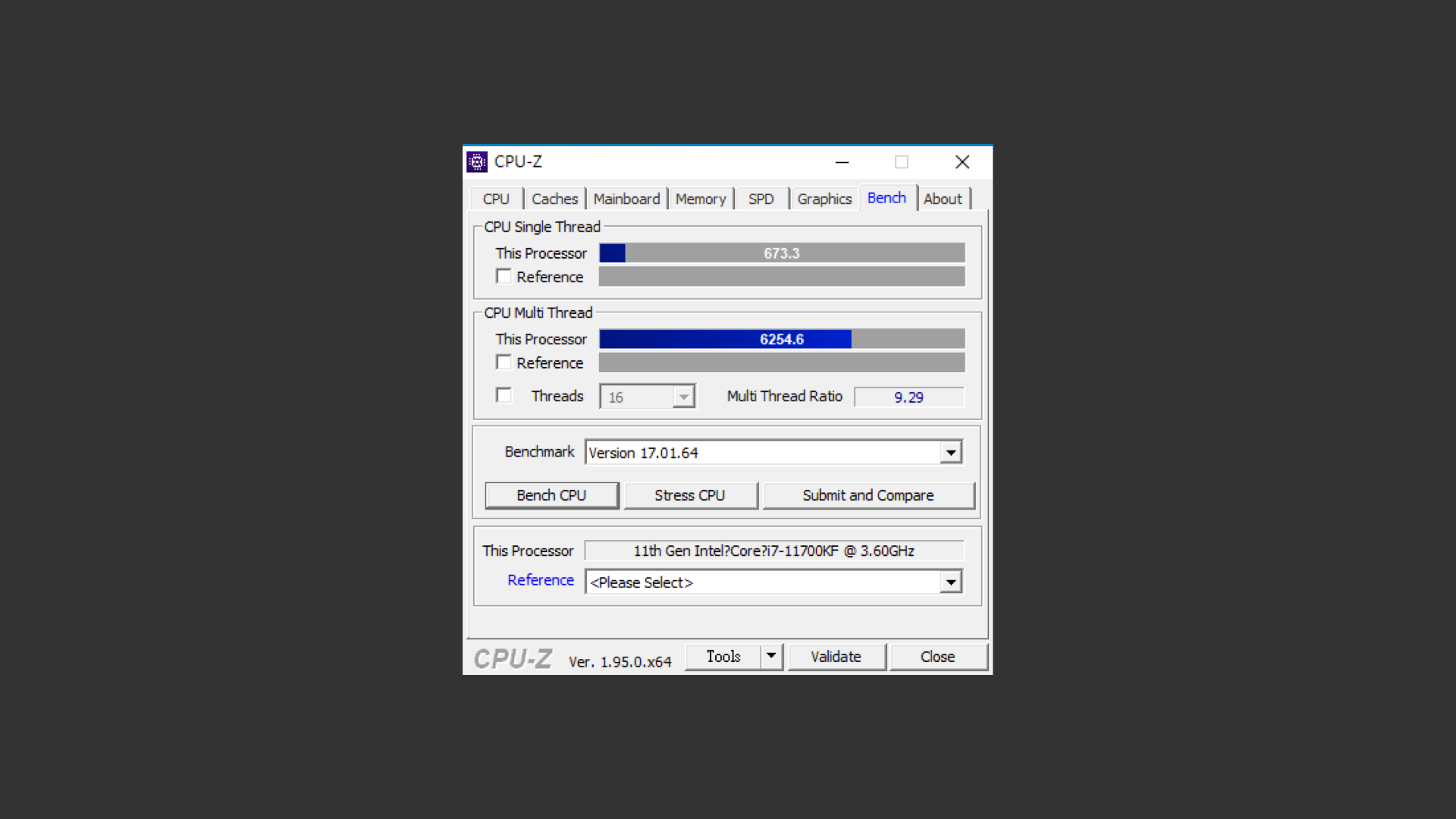Open the Reference processor dropdown
Image resolution: width=1456 pixels, height=819 pixels.
click(950, 582)
